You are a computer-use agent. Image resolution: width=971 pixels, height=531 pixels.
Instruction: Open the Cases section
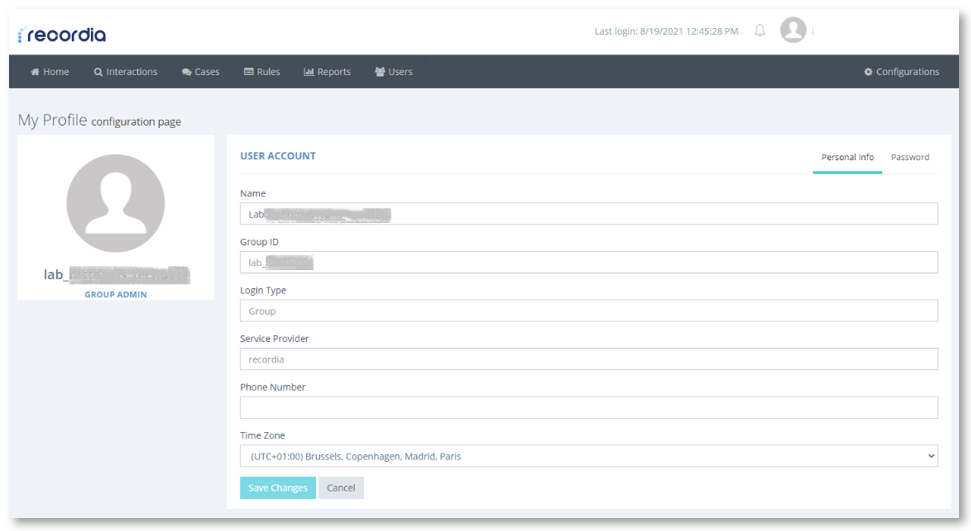pyautogui.click(x=201, y=72)
